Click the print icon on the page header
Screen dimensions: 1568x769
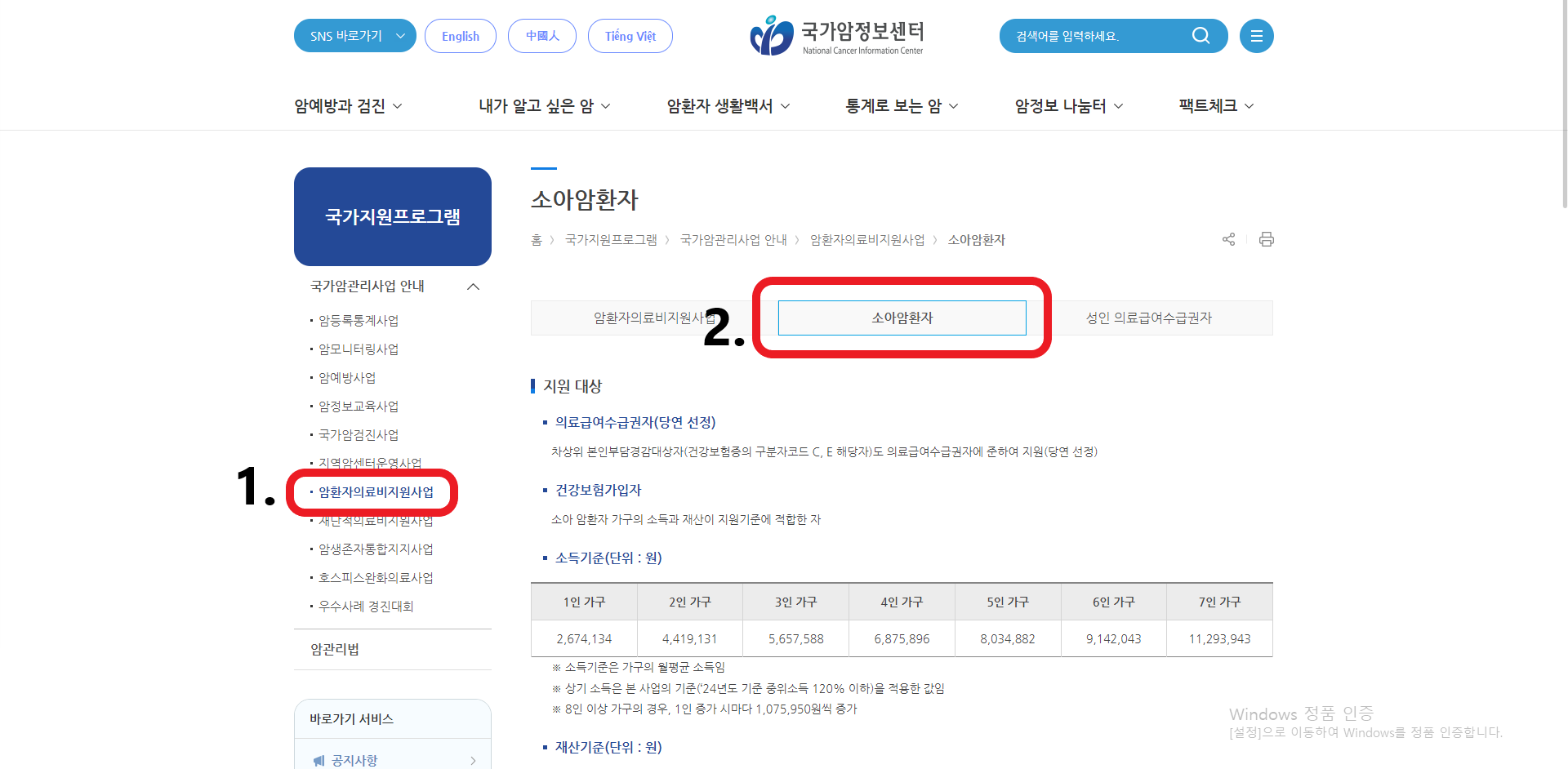pos(1267,239)
